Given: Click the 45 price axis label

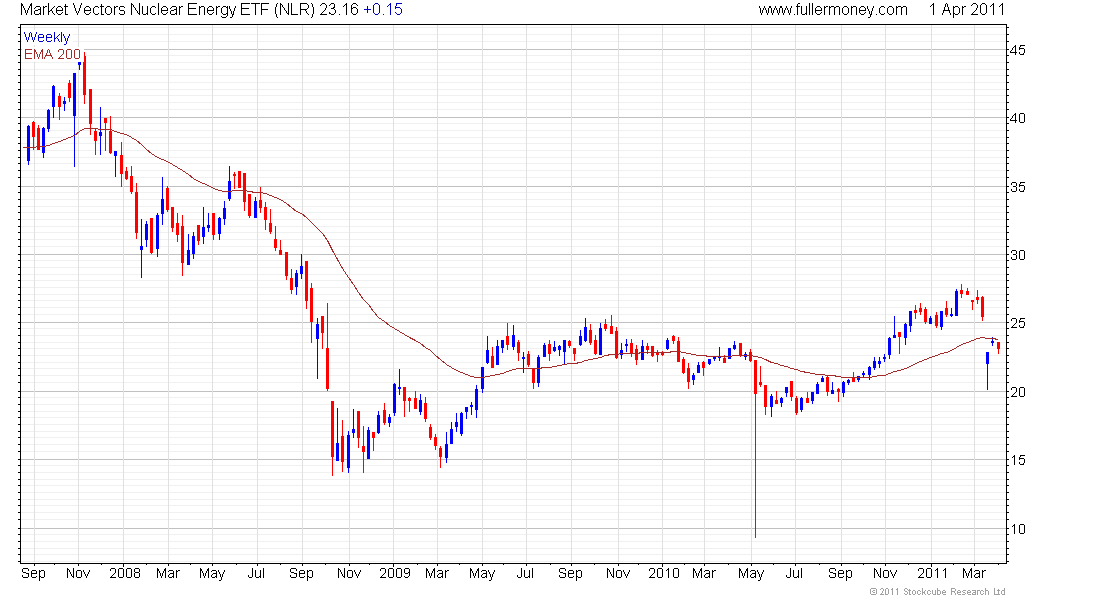Looking at the screenshot, I should click(1017, 51).
